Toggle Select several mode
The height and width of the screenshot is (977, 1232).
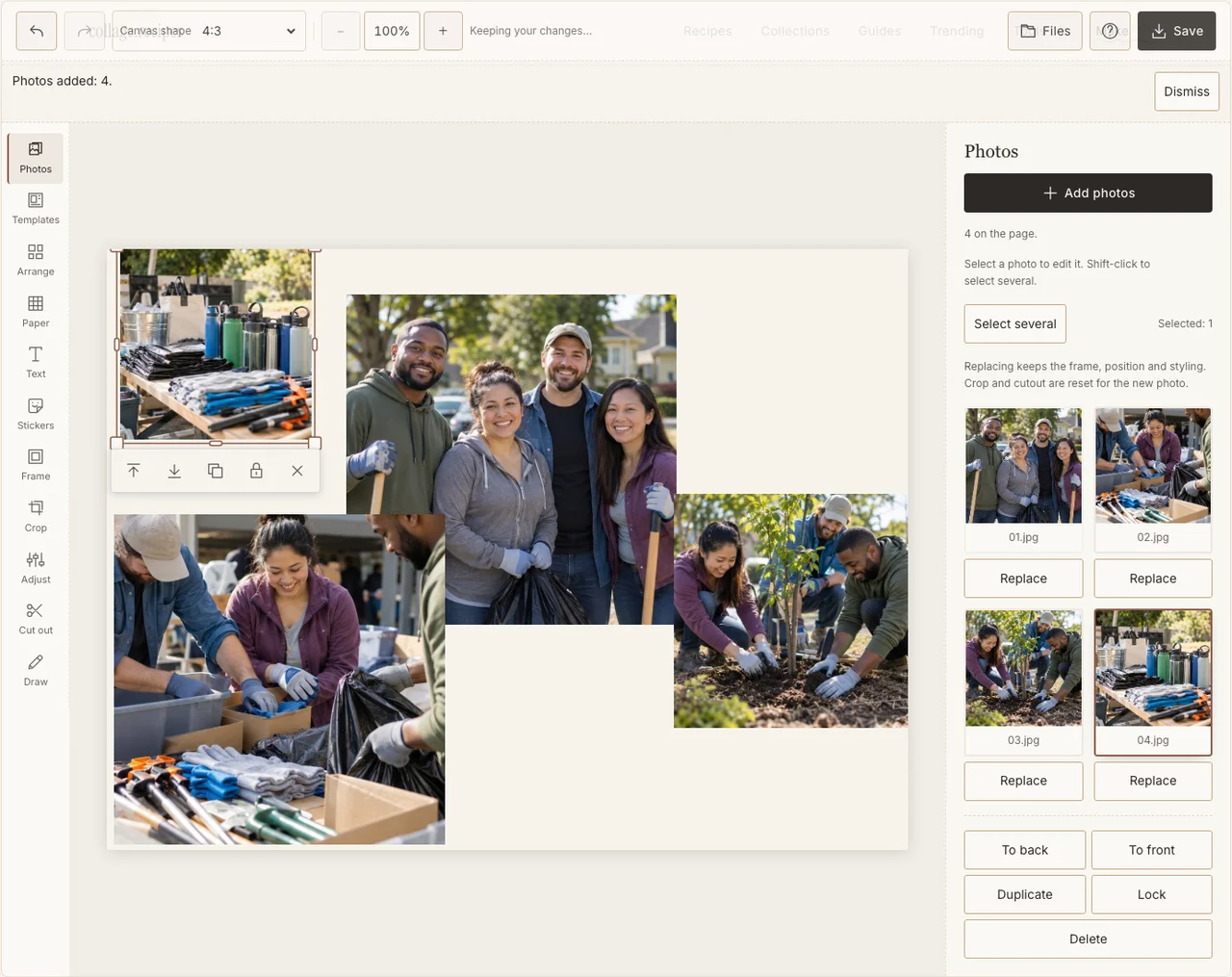point(1015,323)
